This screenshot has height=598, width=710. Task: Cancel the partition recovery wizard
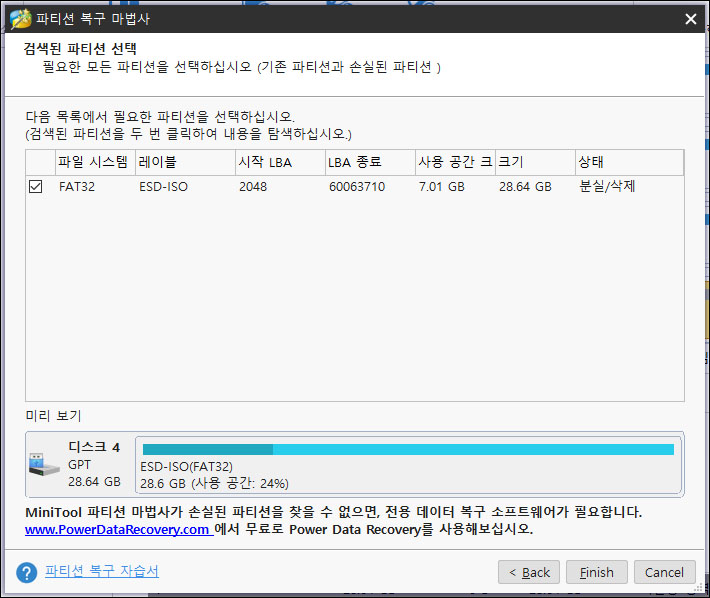click(665, 573)
